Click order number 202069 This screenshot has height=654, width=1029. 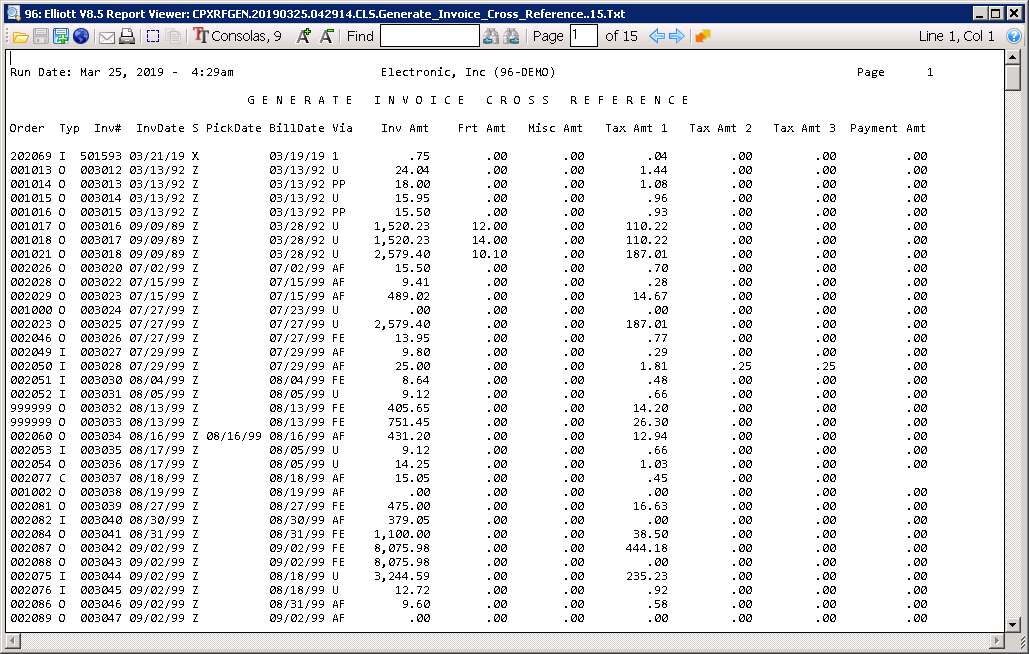pyautogui.click(x=30, y=156)
